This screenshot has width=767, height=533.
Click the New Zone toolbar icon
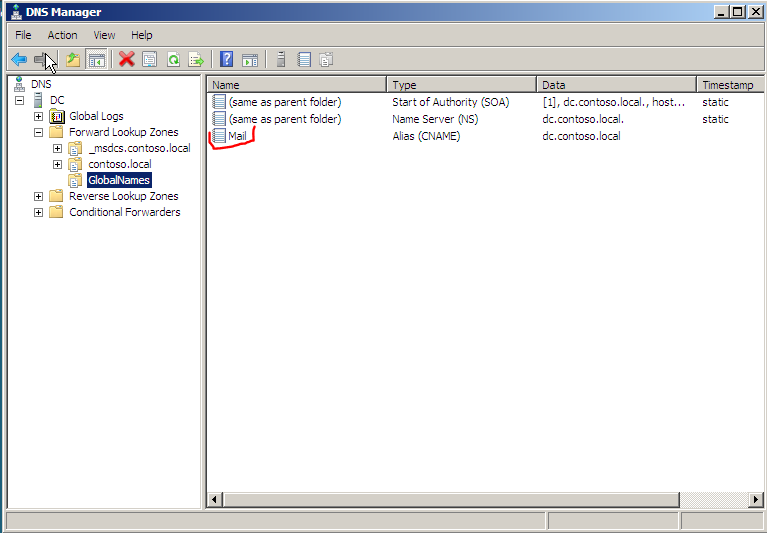[x=326, y=60]
